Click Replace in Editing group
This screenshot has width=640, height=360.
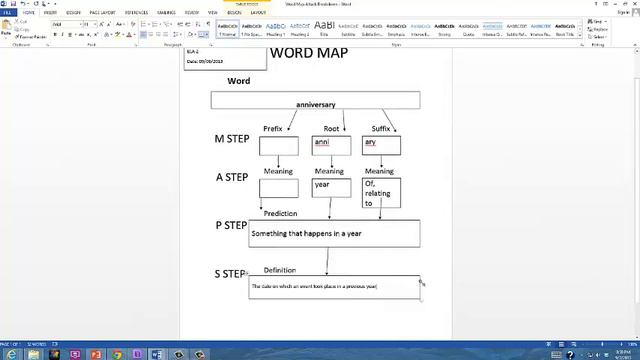(598, 29)
